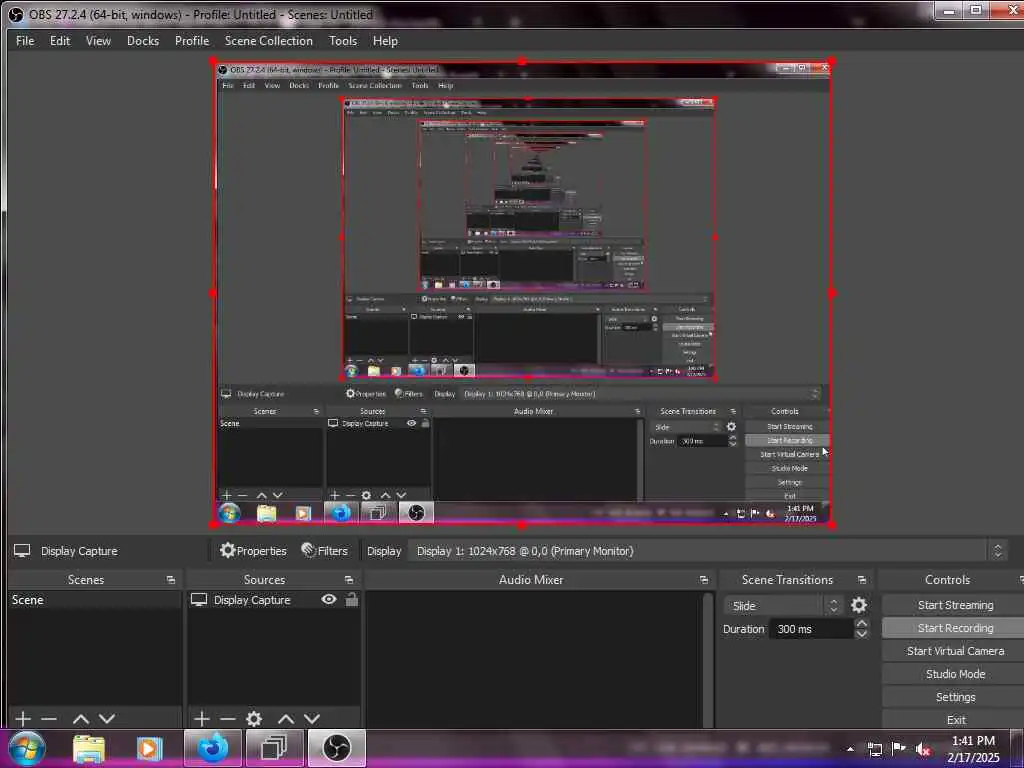Click the Properties gear button

tap(253, 551)
